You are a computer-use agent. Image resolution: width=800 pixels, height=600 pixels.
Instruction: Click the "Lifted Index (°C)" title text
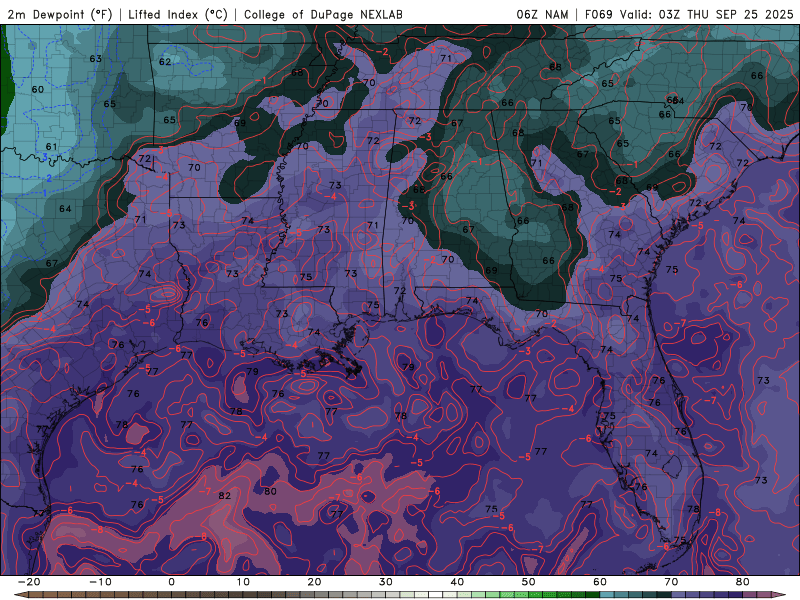pos(178,14)
